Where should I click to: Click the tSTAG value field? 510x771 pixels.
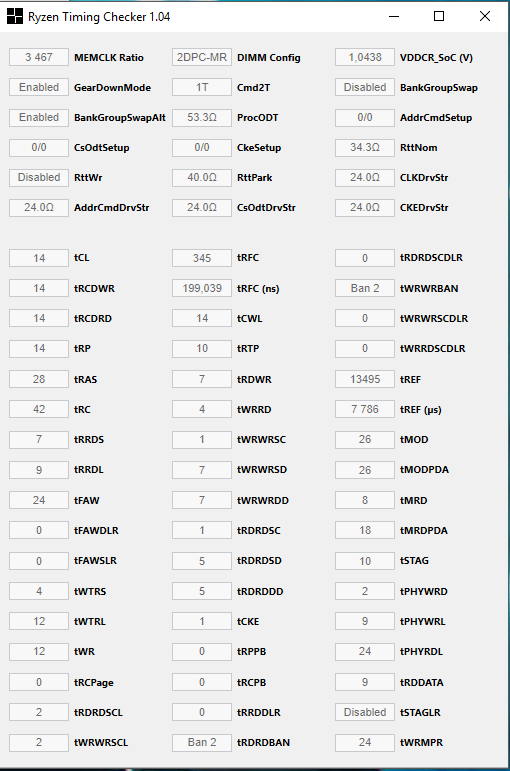365,561
